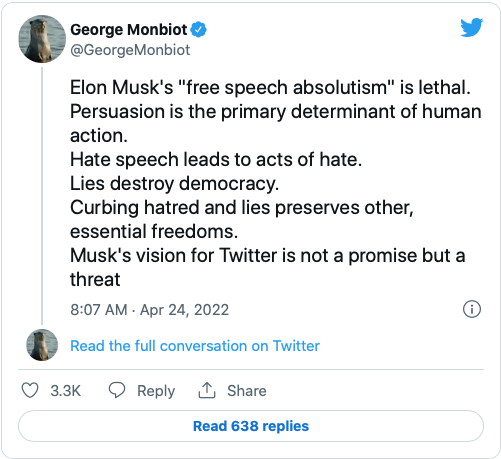The height and width of the screenshot is (459, 501).
Task: Click the blue verified checkmark badge
Action: 198,30
